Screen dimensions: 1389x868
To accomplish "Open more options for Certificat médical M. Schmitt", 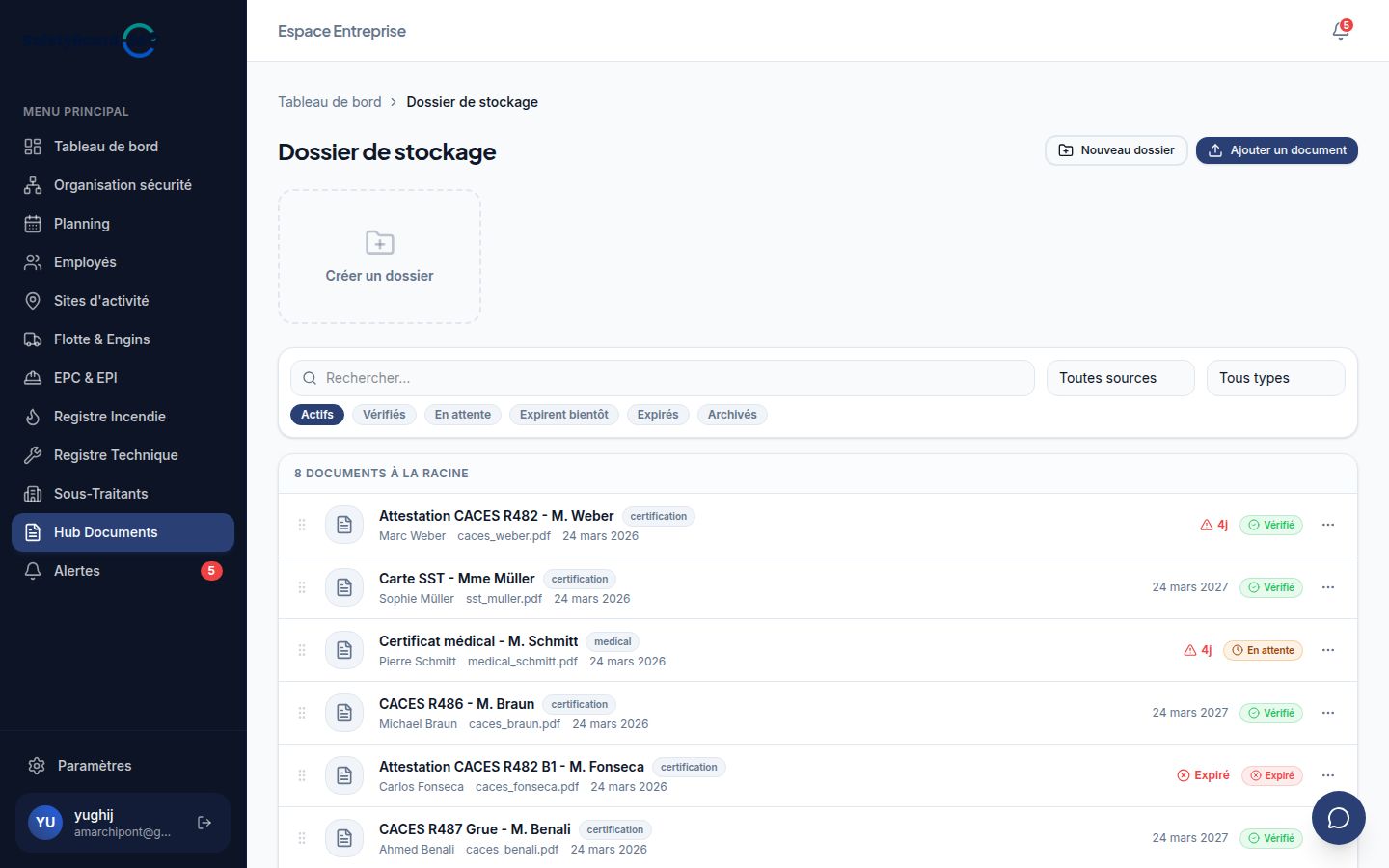I will coord(1328,650).
